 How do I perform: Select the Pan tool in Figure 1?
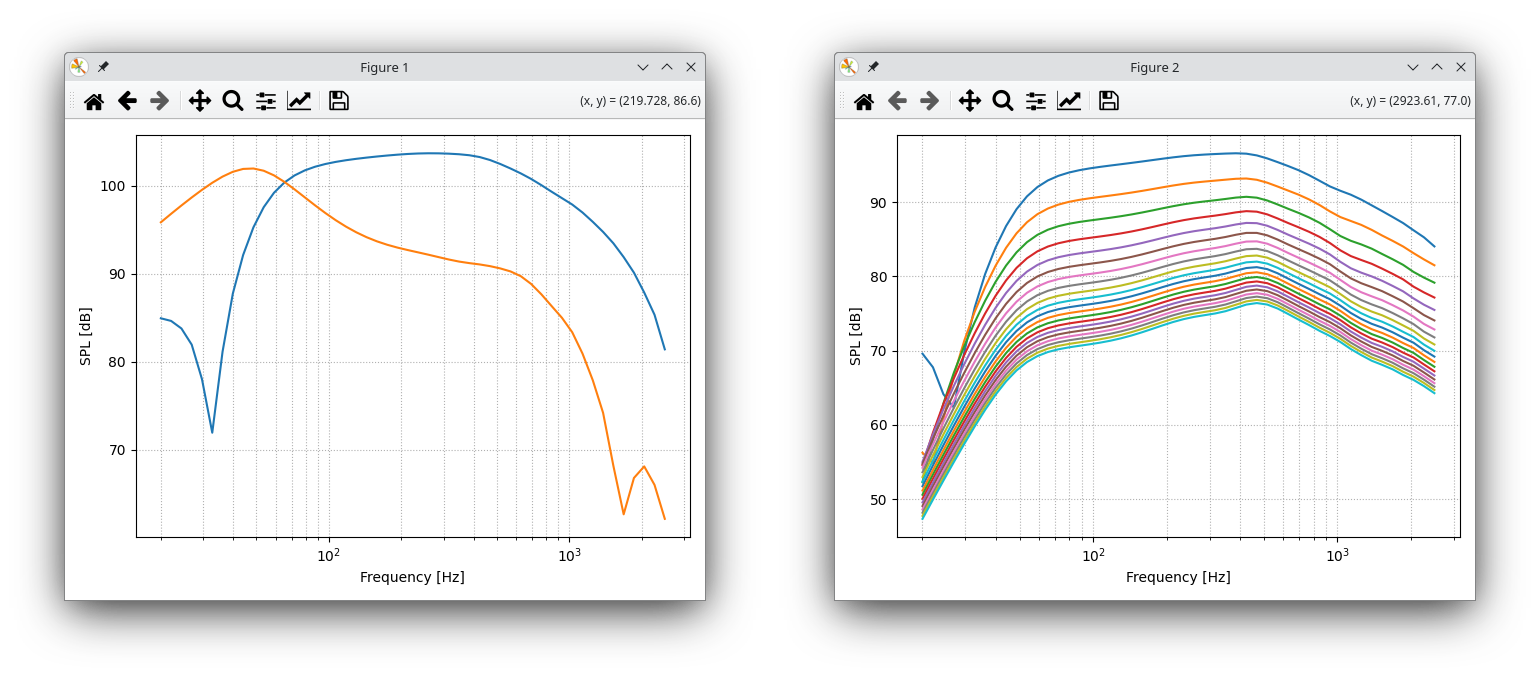pos(200,101)
